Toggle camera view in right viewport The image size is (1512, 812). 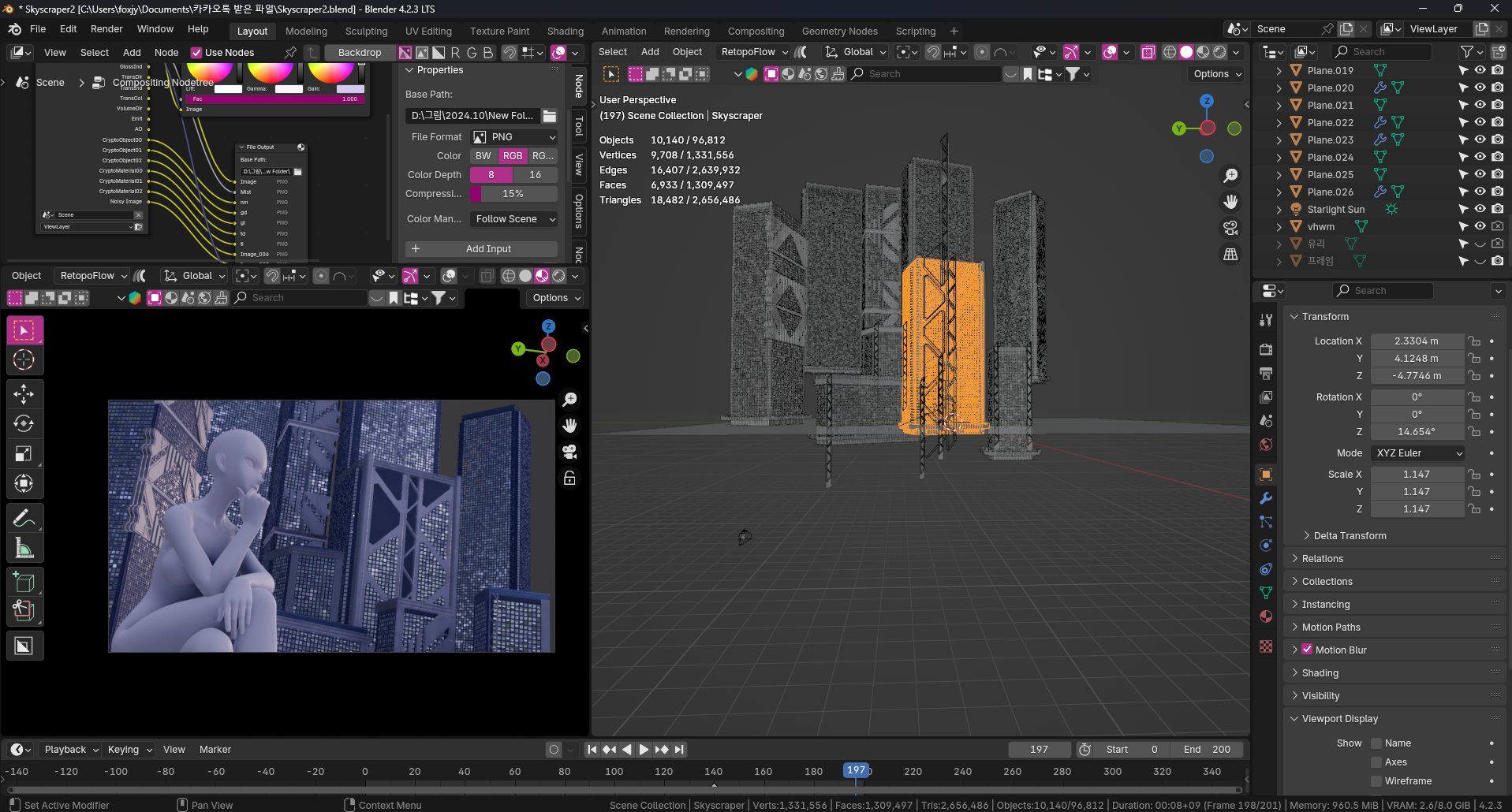tap(1230, 229)
